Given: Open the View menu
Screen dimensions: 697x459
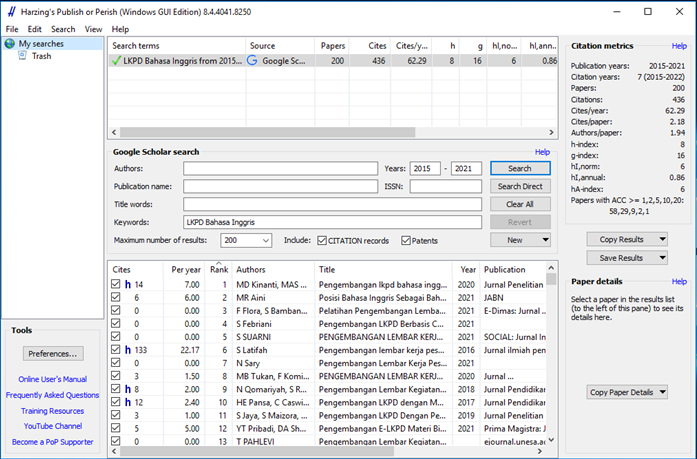Looking at the screenshot, I should tap(93, 29).
